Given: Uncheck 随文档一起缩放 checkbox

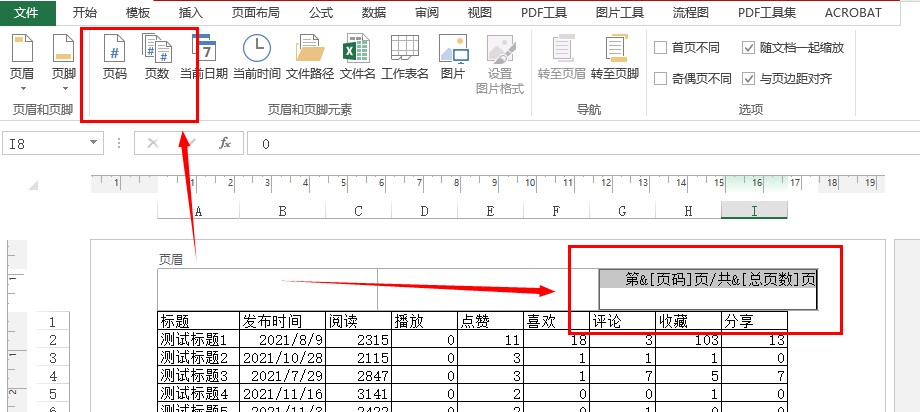Looking at the screenshot, I should tap(748, 48).
